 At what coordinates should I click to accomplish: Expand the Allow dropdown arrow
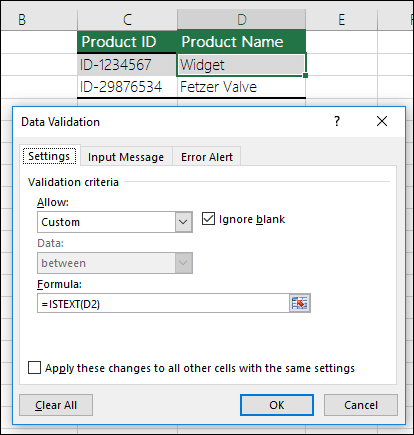point(184,222)
